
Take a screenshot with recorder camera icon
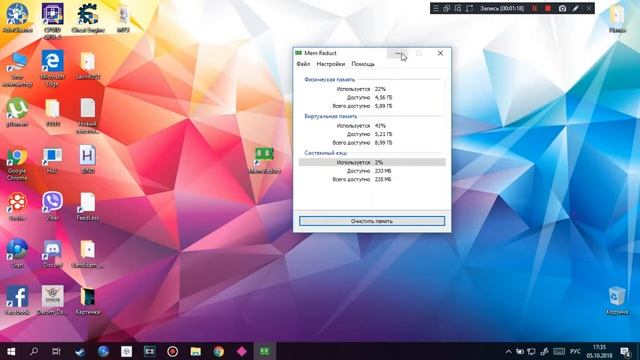(x=562, y=8)
